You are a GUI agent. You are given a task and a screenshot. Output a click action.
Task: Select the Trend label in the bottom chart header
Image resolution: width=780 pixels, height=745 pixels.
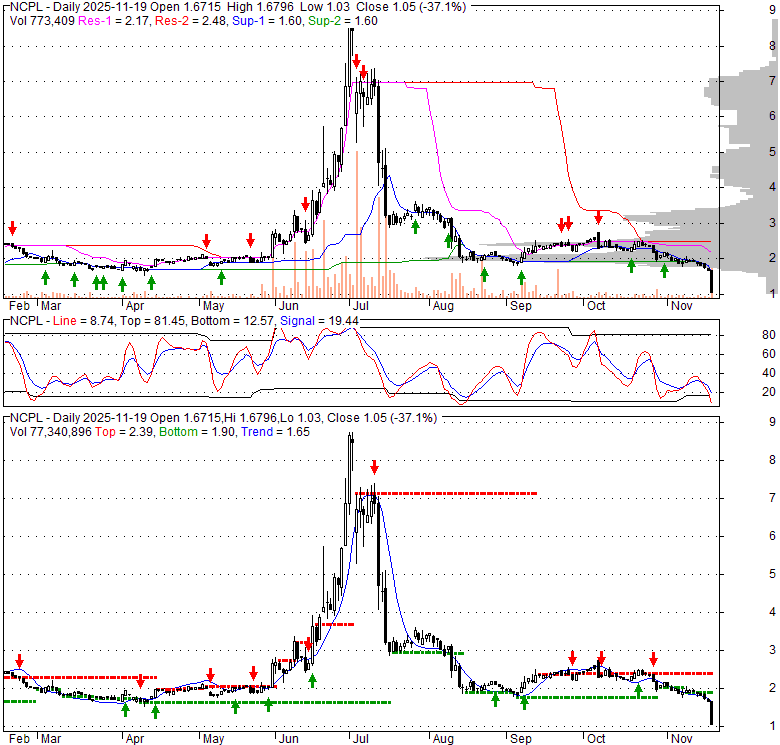click(x=257, y=432)
